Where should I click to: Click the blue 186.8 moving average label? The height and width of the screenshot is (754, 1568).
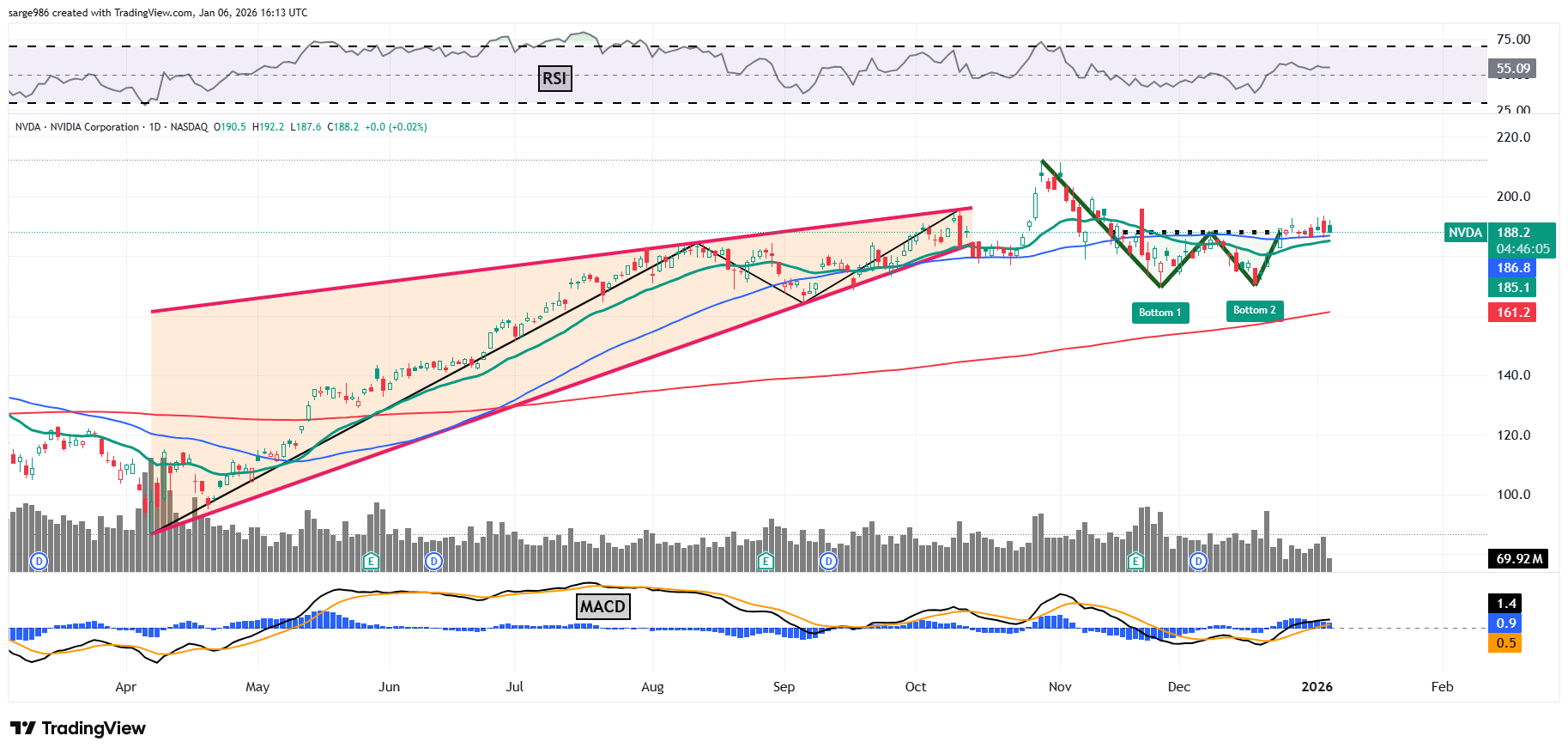1512,268
